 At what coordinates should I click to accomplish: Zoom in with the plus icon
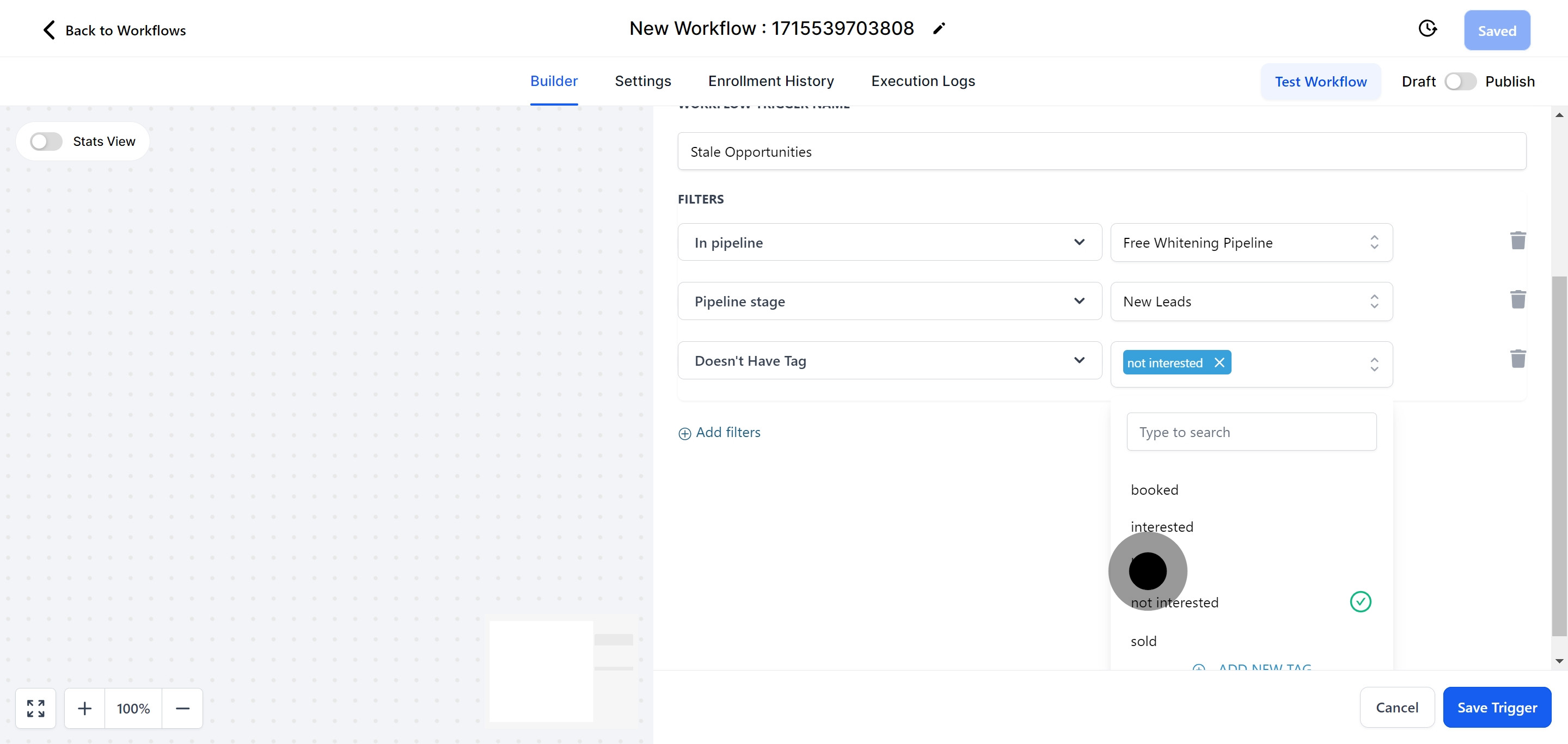[x=84, y=708]
